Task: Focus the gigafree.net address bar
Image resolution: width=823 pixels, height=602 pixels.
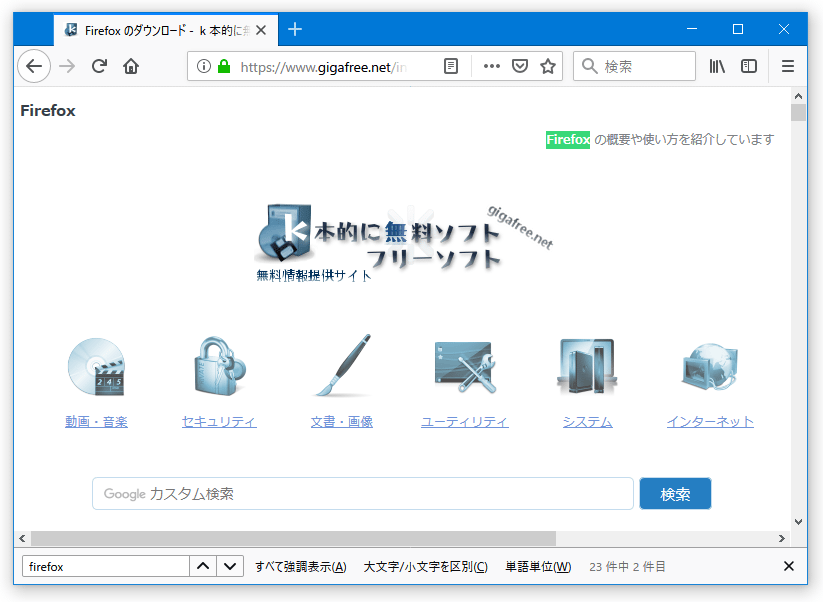Action: [x=323, y=67]
